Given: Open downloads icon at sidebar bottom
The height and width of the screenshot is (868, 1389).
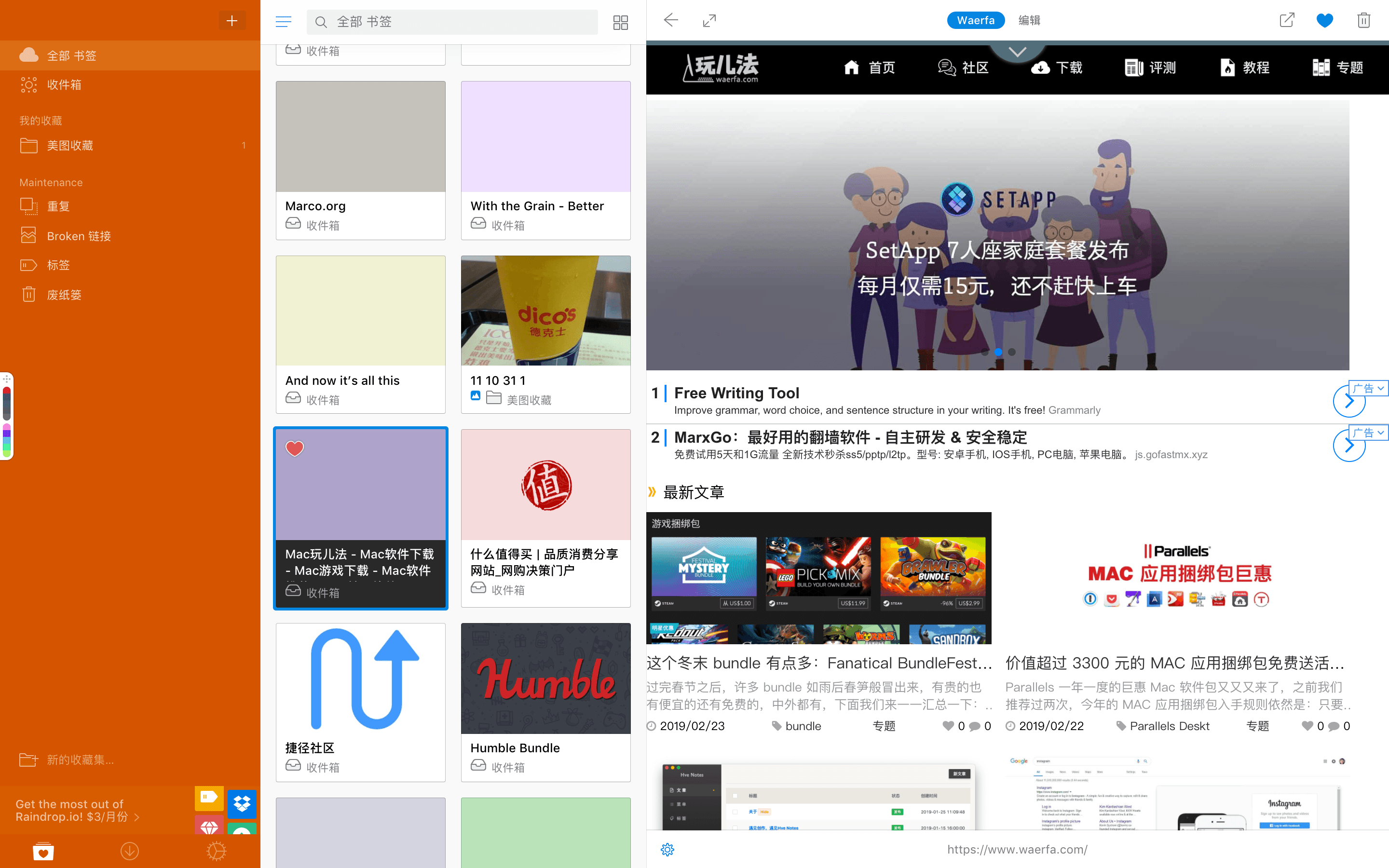Looking at the screenshot, I should [130, 851].
